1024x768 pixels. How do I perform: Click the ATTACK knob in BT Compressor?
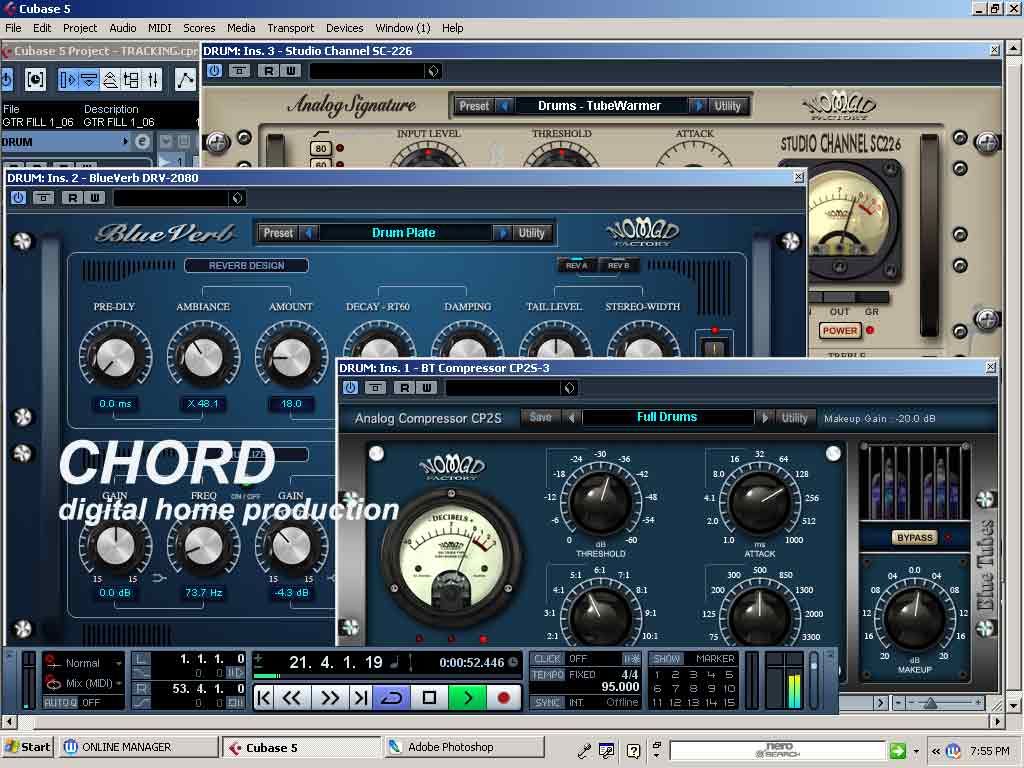pyautogui.click(x=760, y=502)
